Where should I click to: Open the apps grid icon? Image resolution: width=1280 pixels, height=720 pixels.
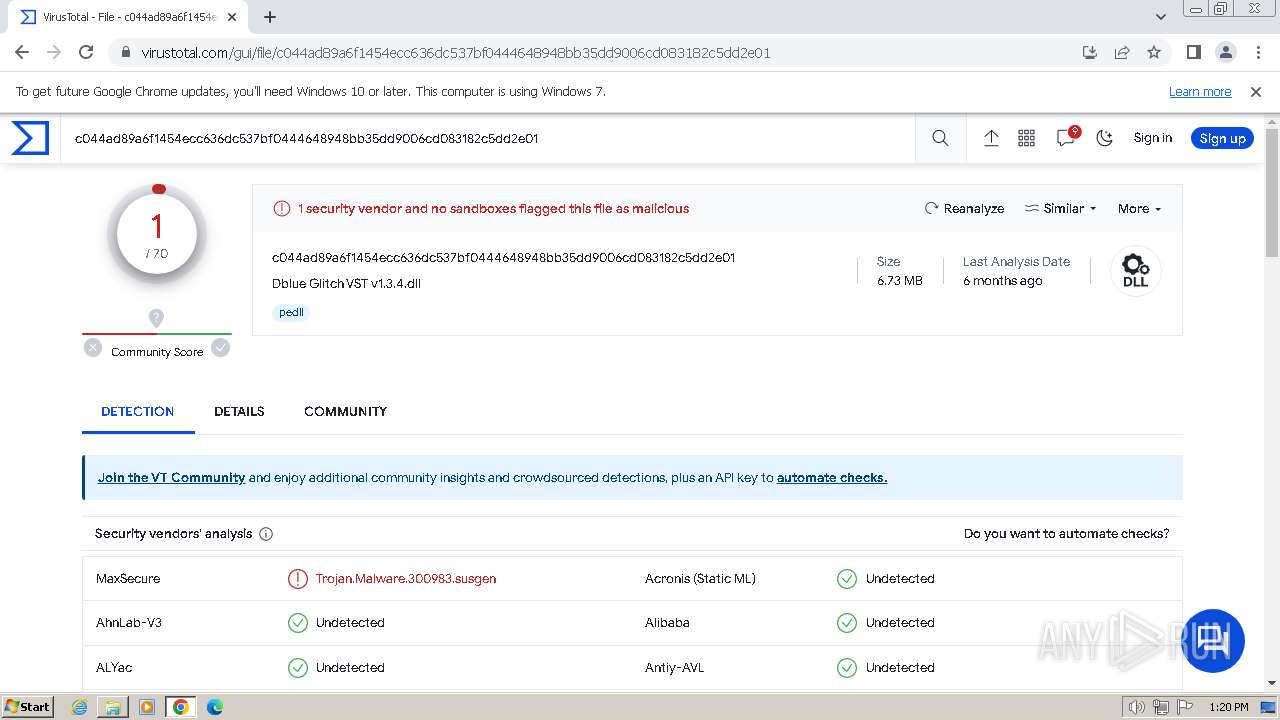1026,139
